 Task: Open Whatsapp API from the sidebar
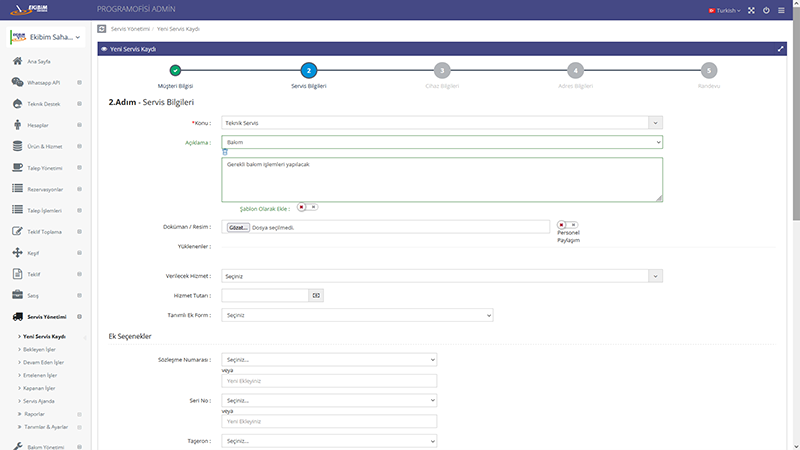click(x=44, y=83)
